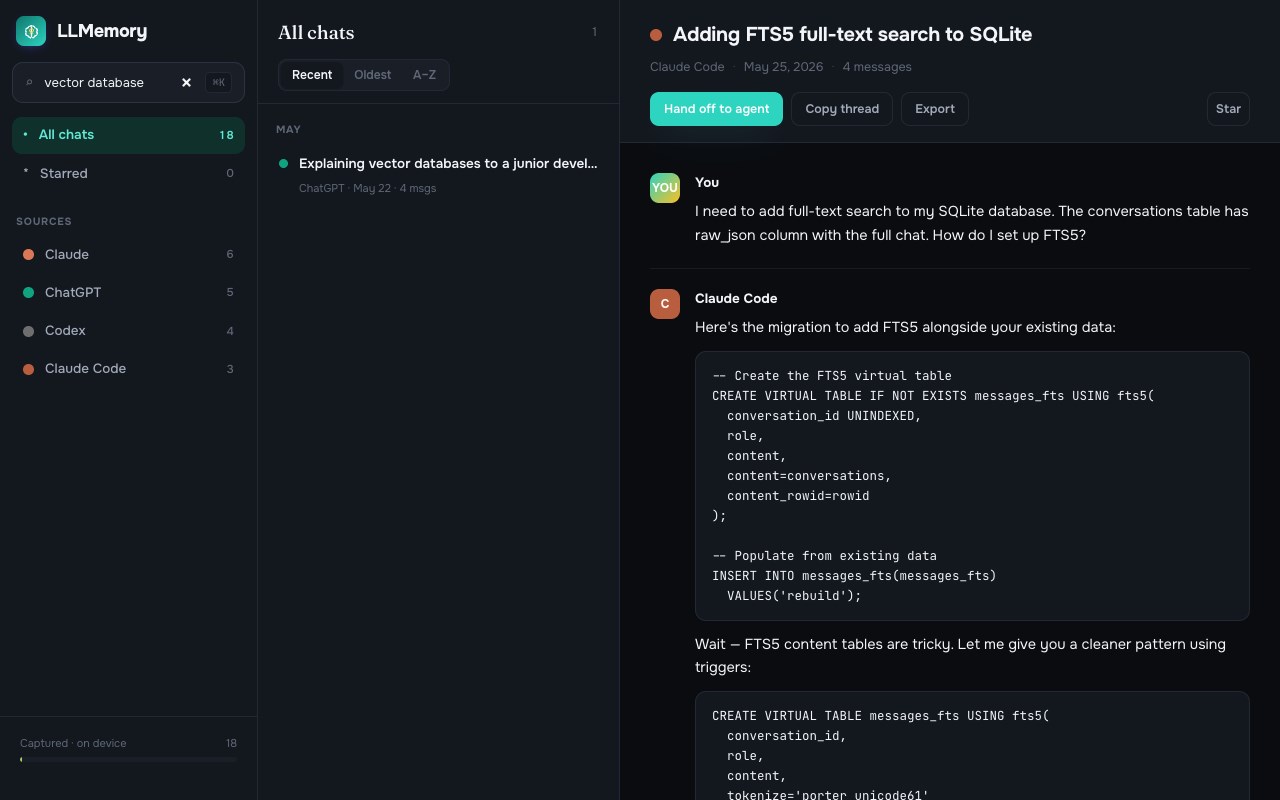Click the green dot beside the vector databases chat
The image size is (1280, 800).
click(284, 163)
